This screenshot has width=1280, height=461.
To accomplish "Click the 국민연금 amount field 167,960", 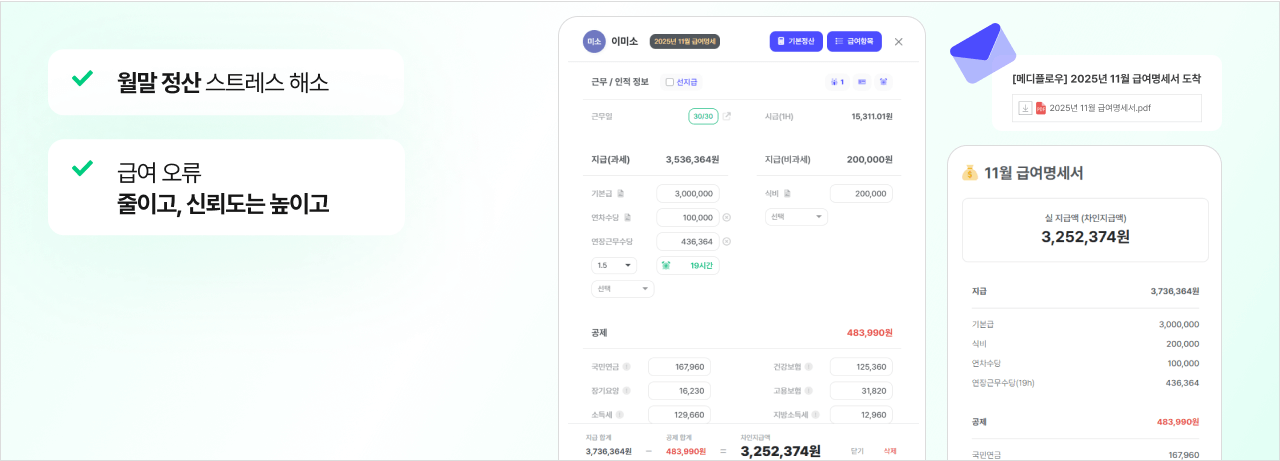I will tap(679, 366).
